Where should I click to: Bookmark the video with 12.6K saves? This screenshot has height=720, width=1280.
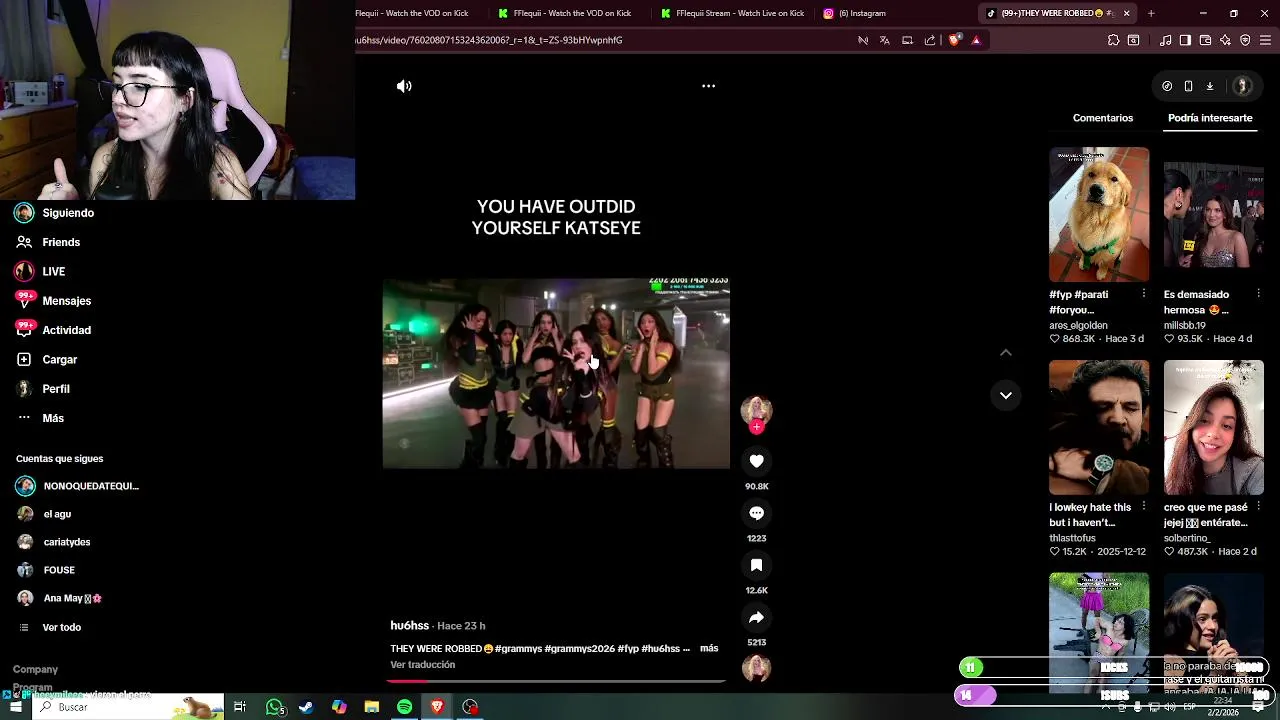756,565
